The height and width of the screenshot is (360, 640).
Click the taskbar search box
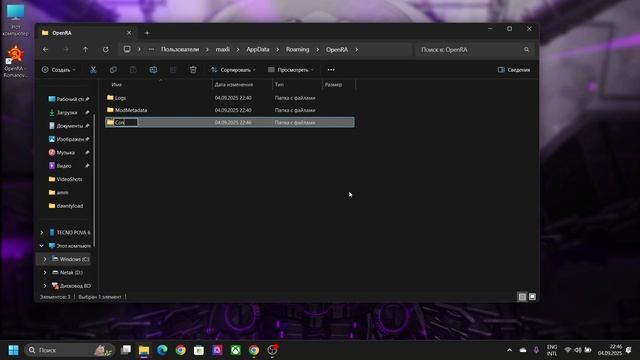coord(69,350)
